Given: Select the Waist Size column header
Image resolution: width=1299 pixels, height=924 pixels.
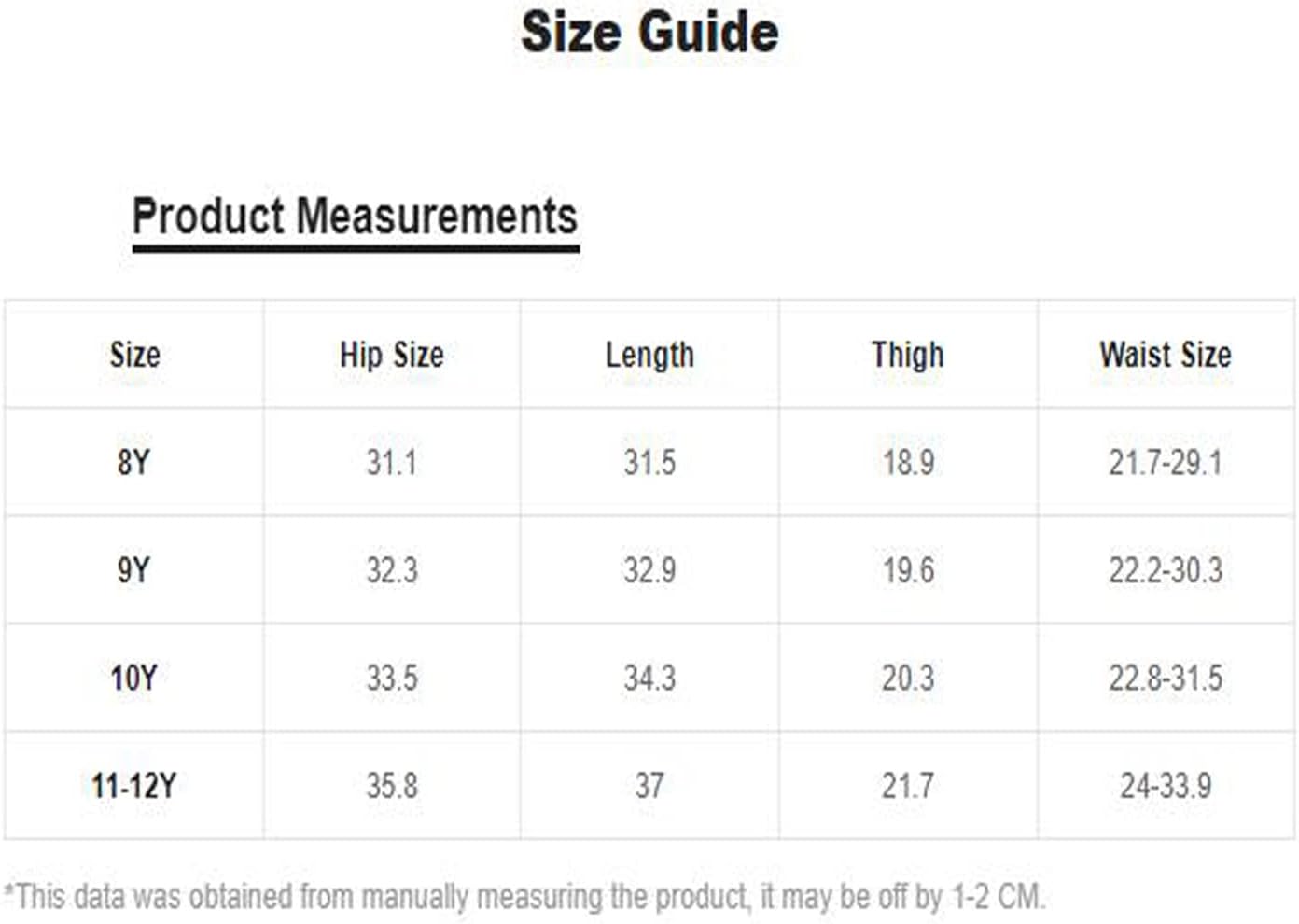Looking at the screenshot, I should click(1166, 355).
